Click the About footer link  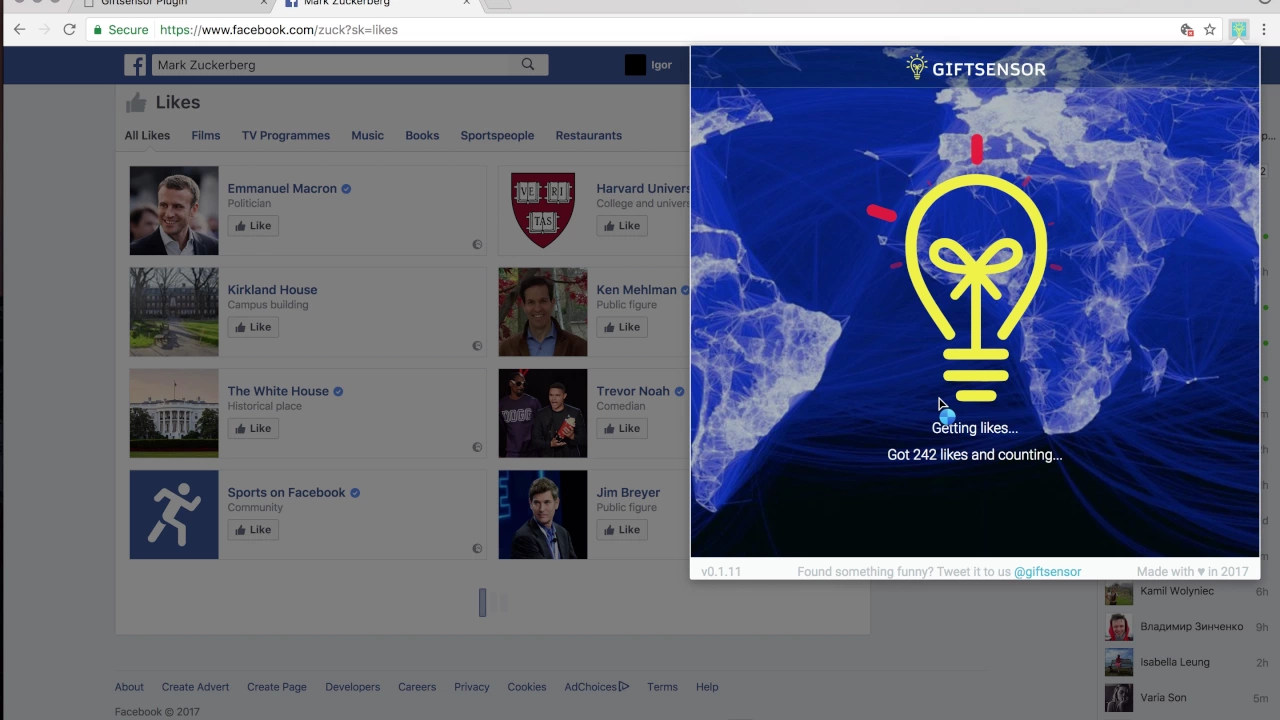tap(129, 687)
